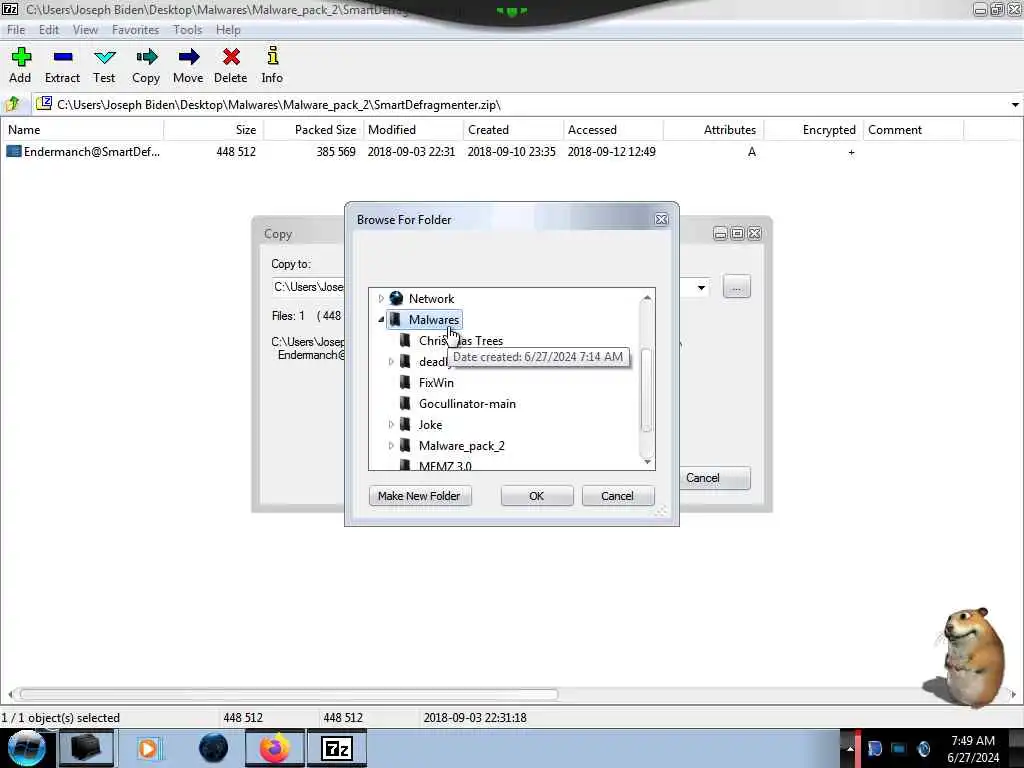Image resolution: width=1024 pixels, height=768 pixels.
Task: Expand the Network node
Action: pyautogui.click(x=381, y=298)
